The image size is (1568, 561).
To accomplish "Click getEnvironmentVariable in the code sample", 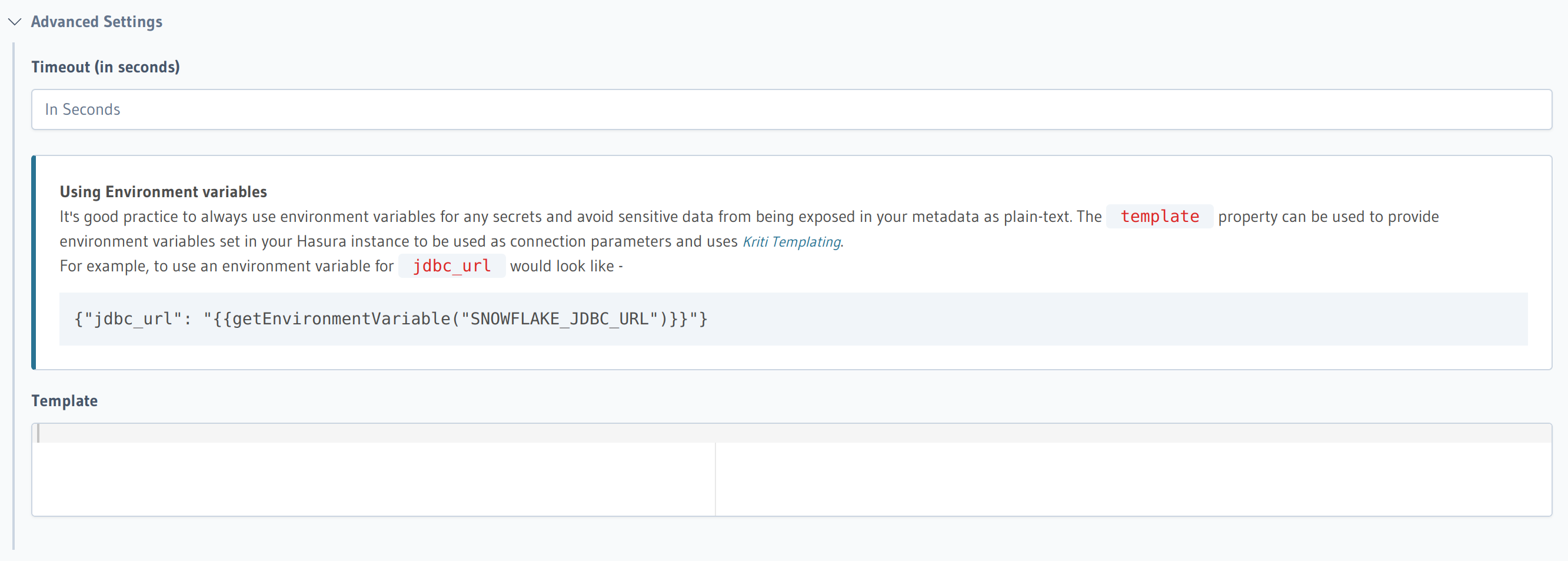I will pyautogui.click(x=341, y=319).
